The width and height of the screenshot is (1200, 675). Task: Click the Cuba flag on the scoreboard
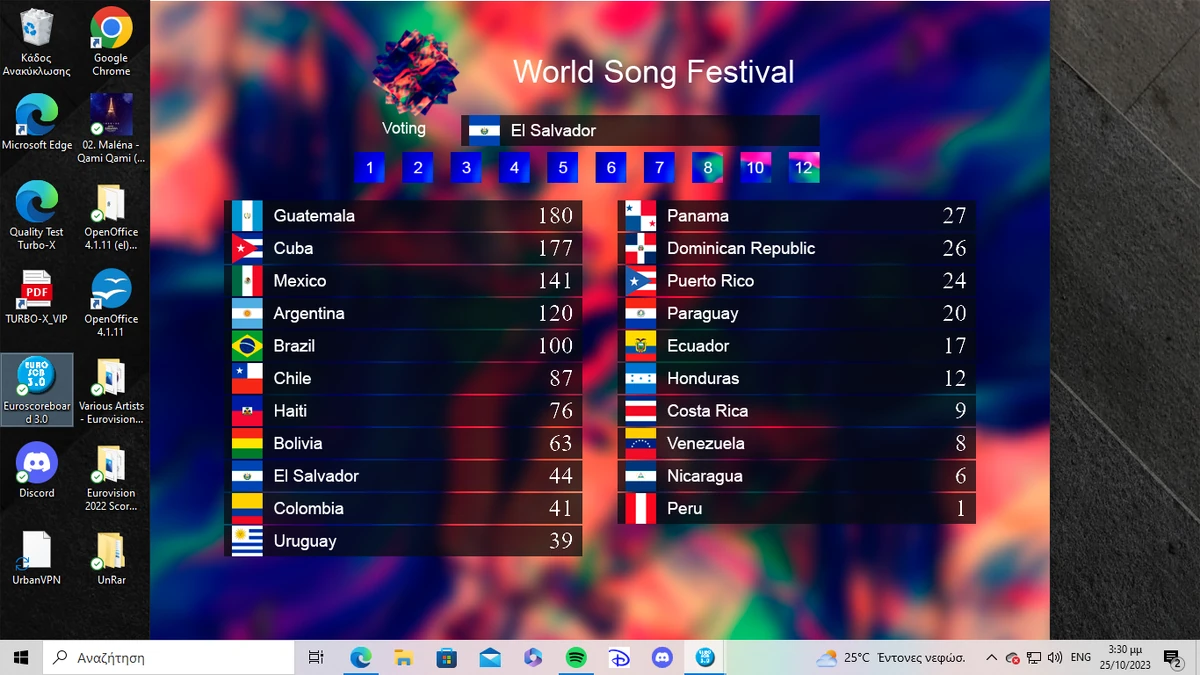246,248
